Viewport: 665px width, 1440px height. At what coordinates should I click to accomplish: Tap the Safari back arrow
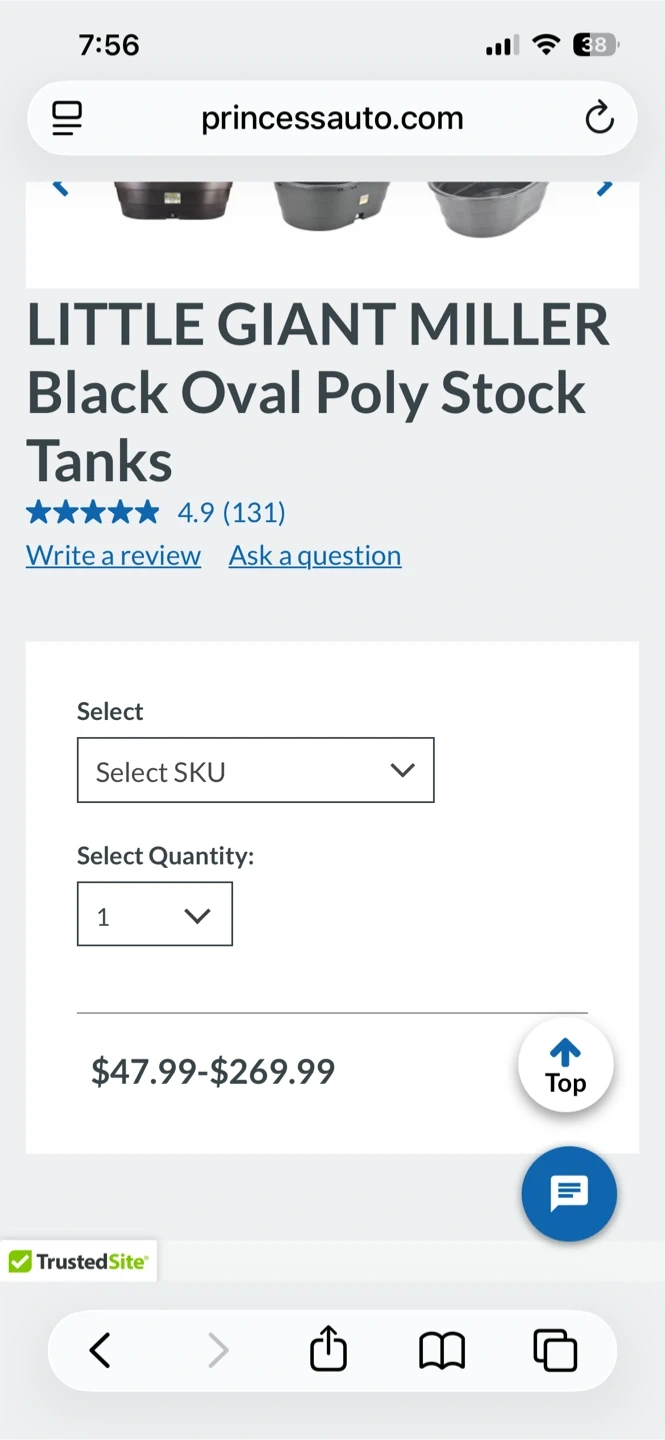100,1350
